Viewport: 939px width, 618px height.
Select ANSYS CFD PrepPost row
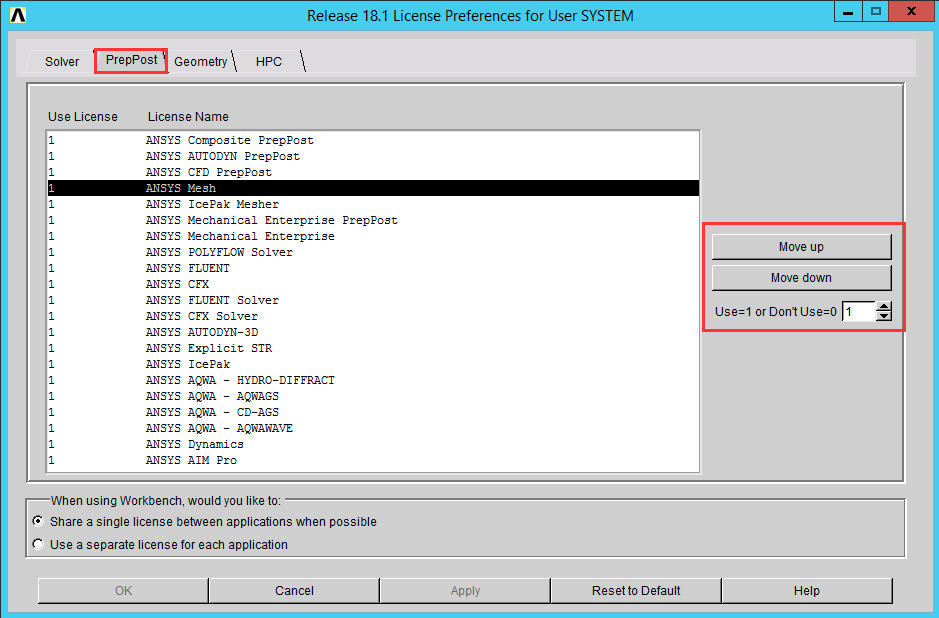pos(373,172)
